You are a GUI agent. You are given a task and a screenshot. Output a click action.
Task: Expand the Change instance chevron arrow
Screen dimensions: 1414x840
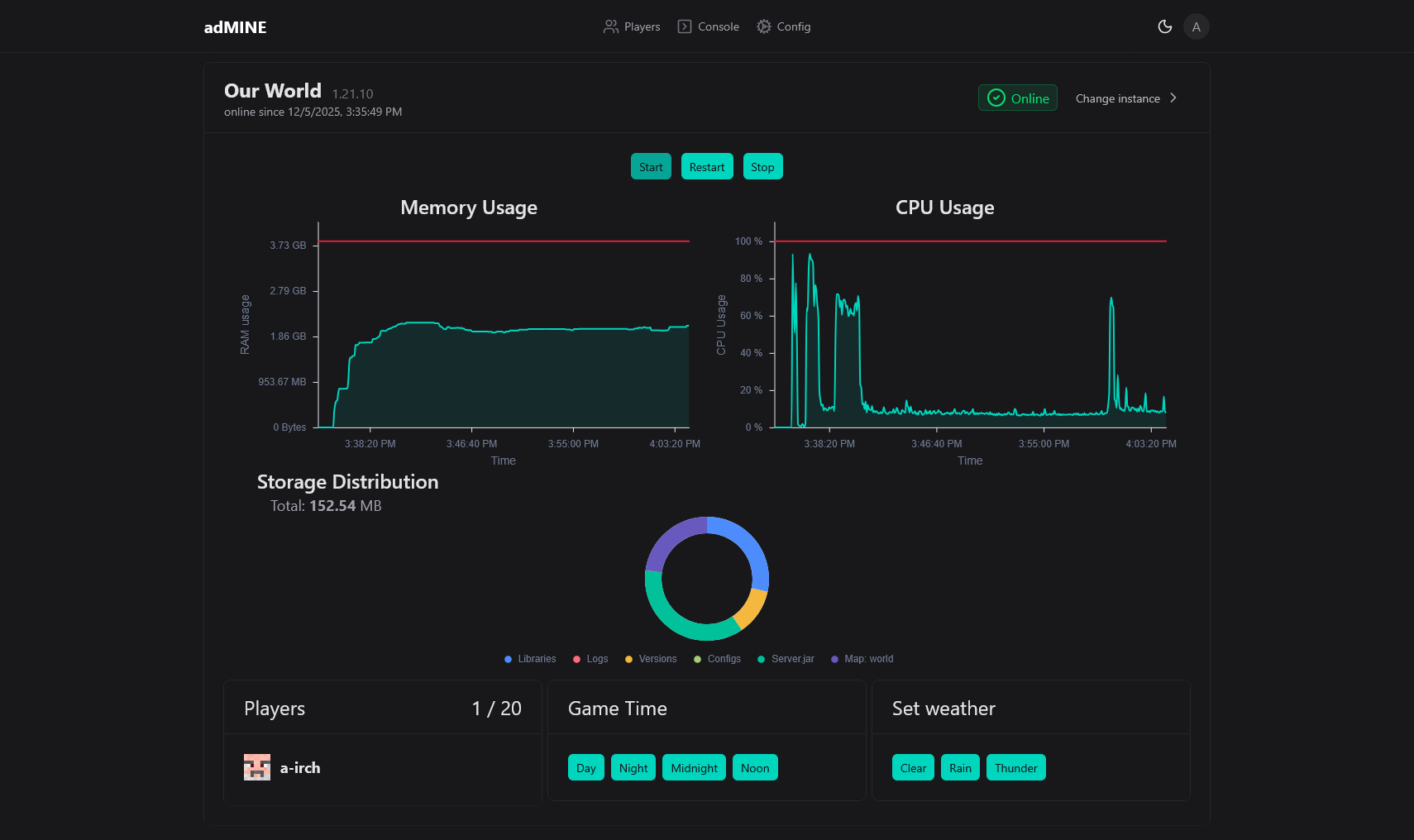click(x=1173, y=98)
